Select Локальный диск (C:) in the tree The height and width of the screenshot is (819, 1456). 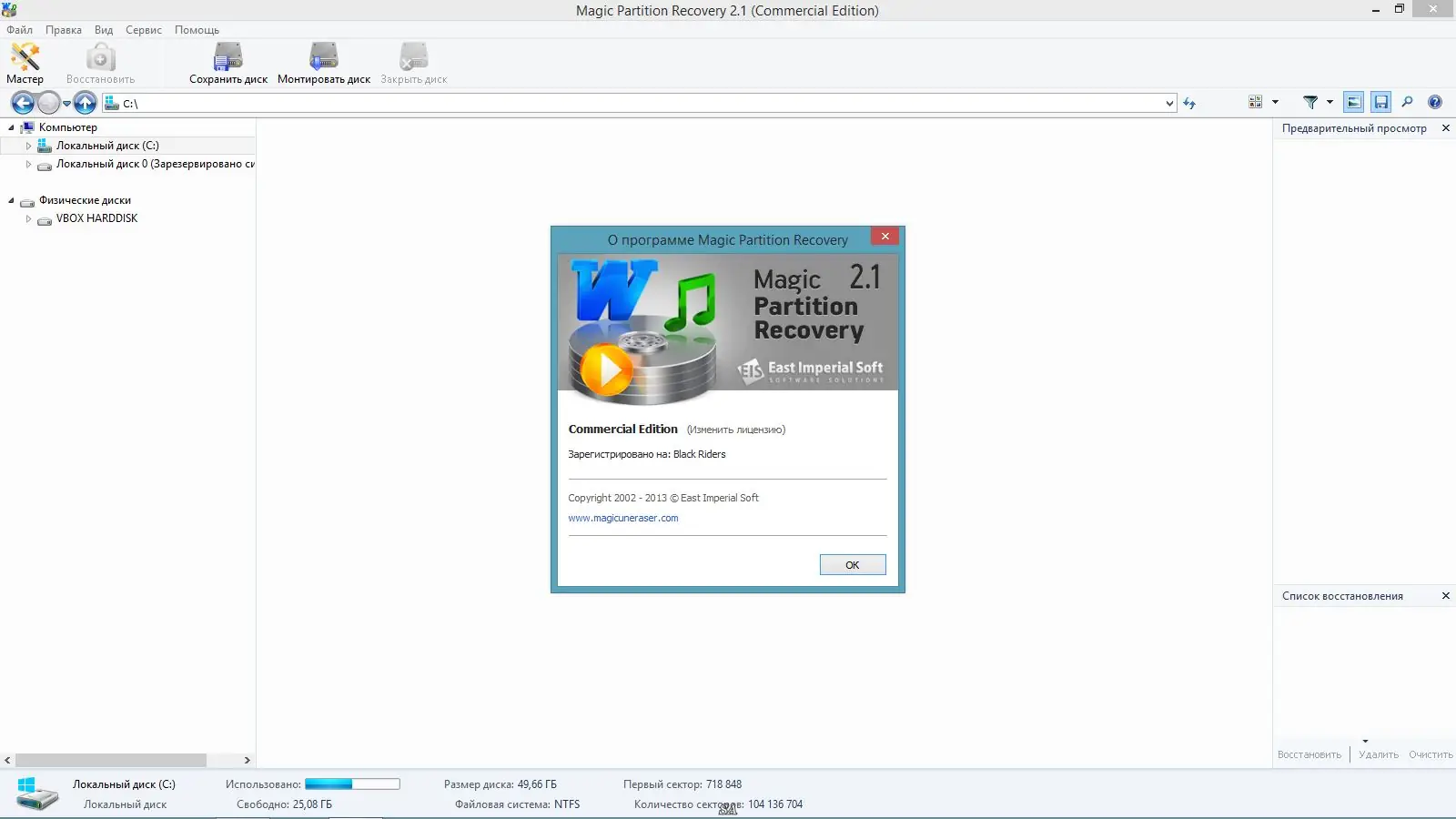107,146
